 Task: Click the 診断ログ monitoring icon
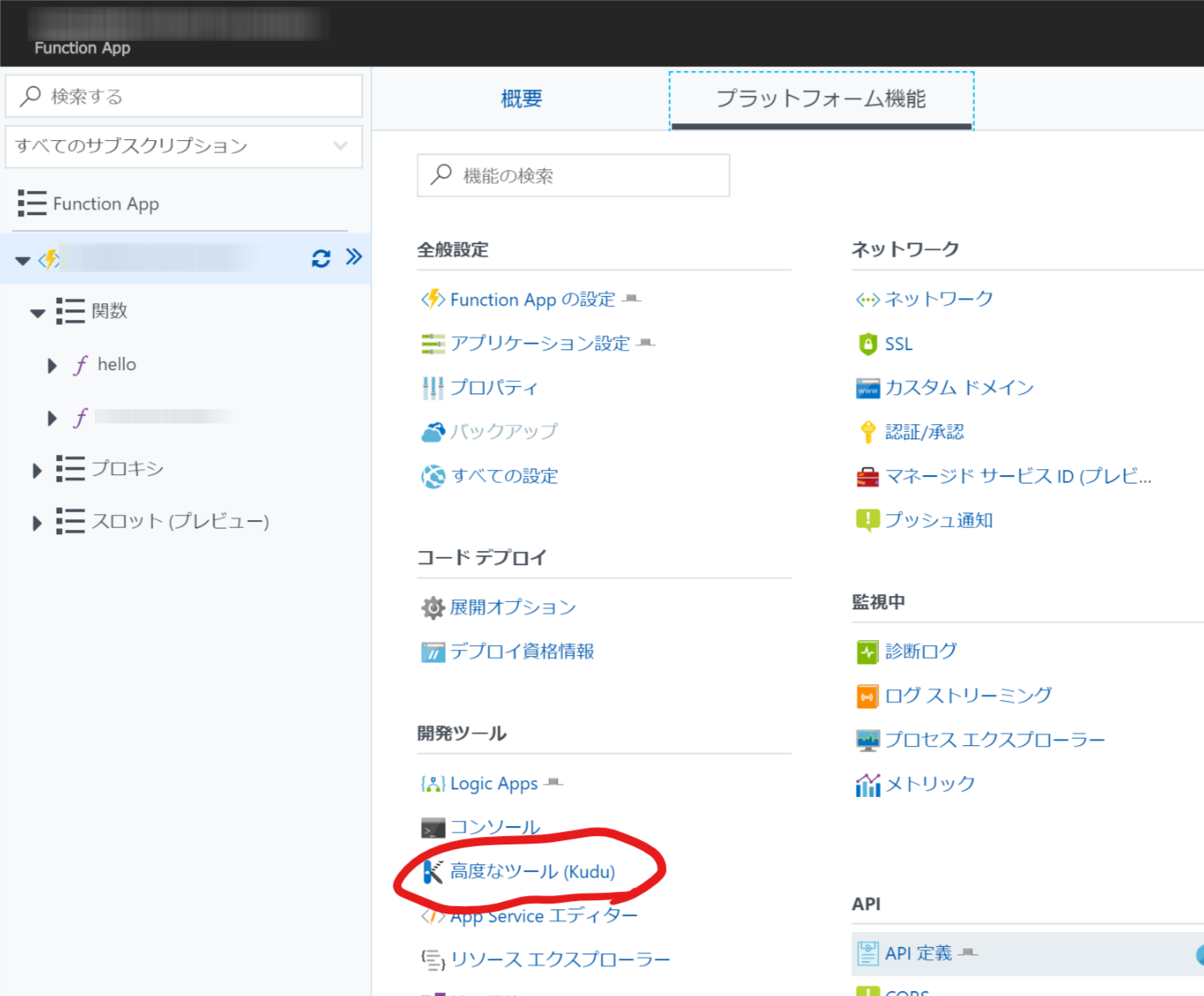[x=867, y=651]
